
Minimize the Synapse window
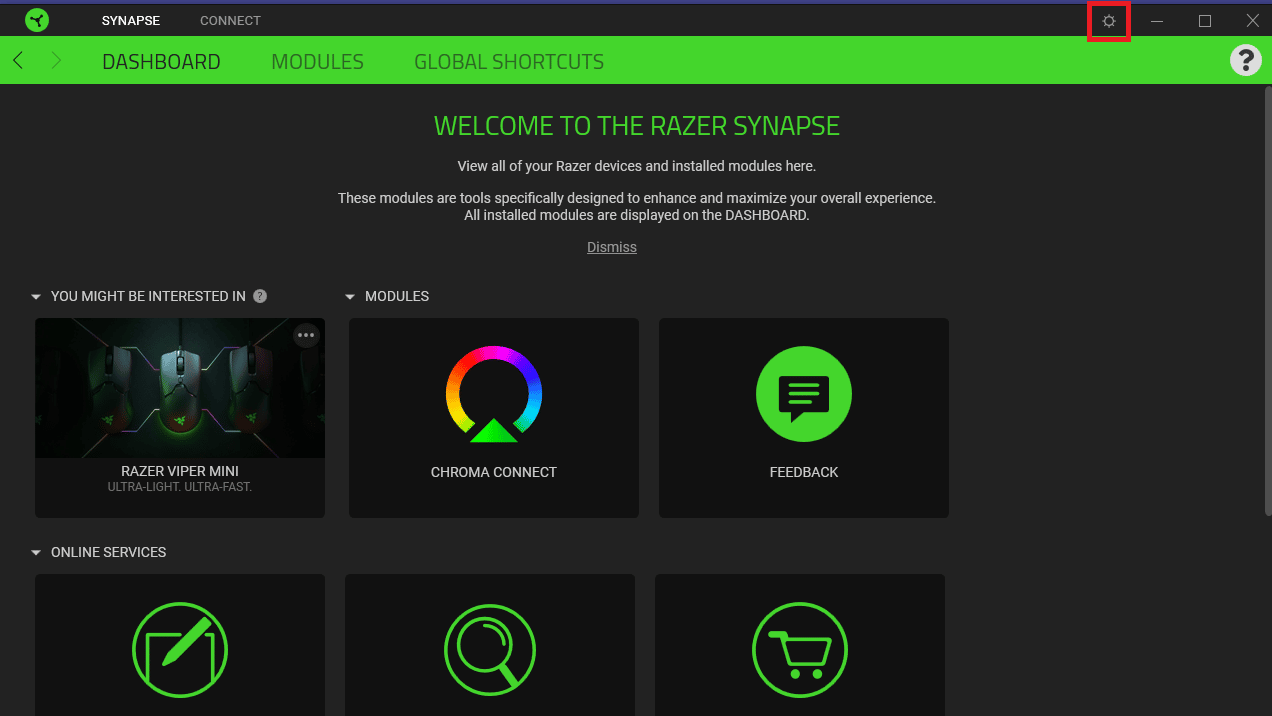[x=1156, y=21]
